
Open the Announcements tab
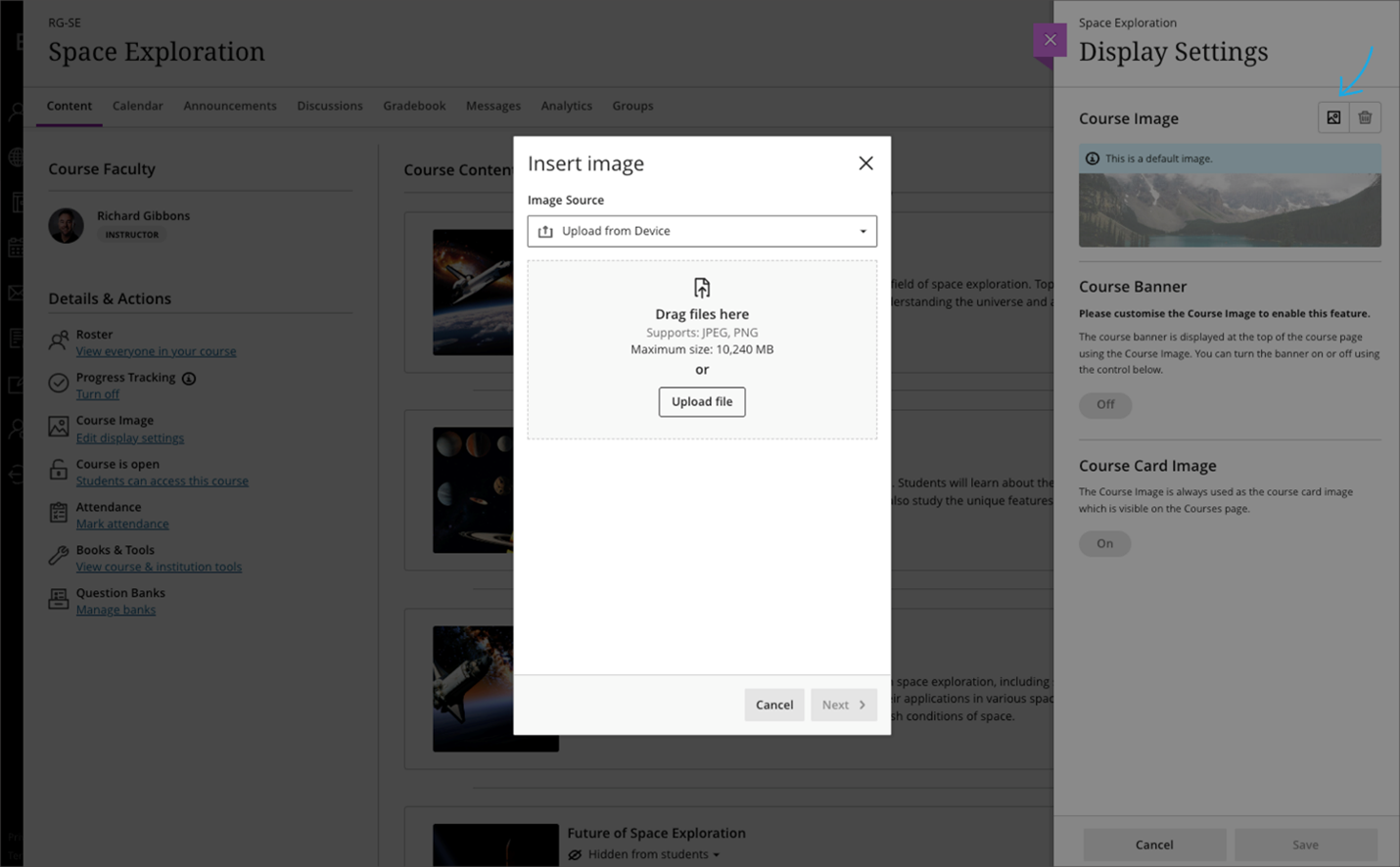point(230,106)
